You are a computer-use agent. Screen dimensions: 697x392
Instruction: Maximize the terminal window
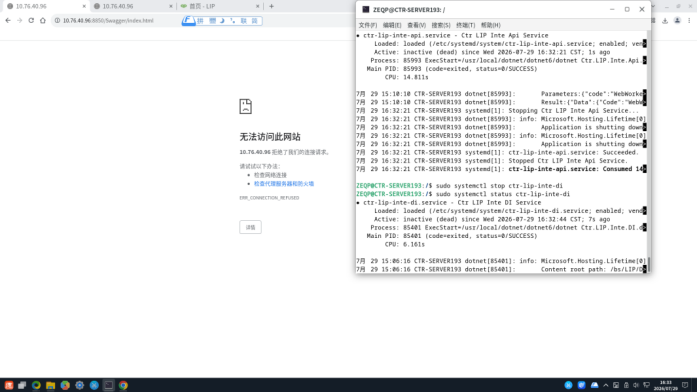point(627,9)
